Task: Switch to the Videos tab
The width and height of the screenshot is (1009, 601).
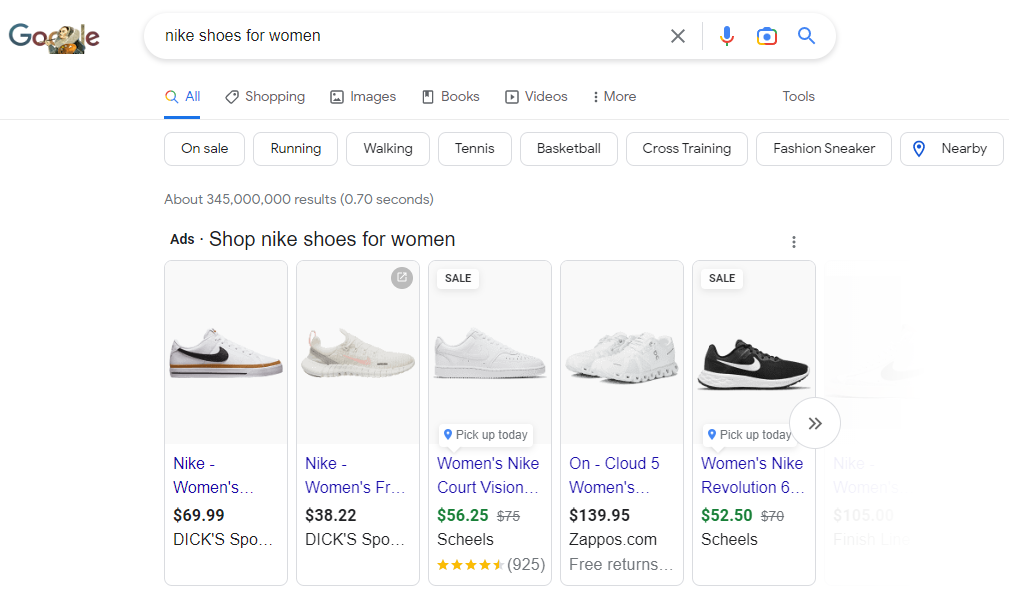Action: [536, 97]
